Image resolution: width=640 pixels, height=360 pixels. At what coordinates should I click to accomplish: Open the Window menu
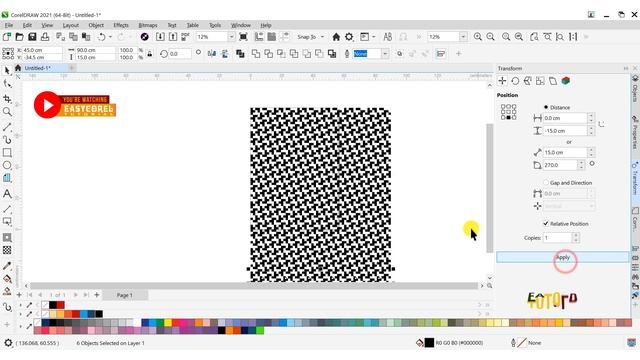pos(241,25)
